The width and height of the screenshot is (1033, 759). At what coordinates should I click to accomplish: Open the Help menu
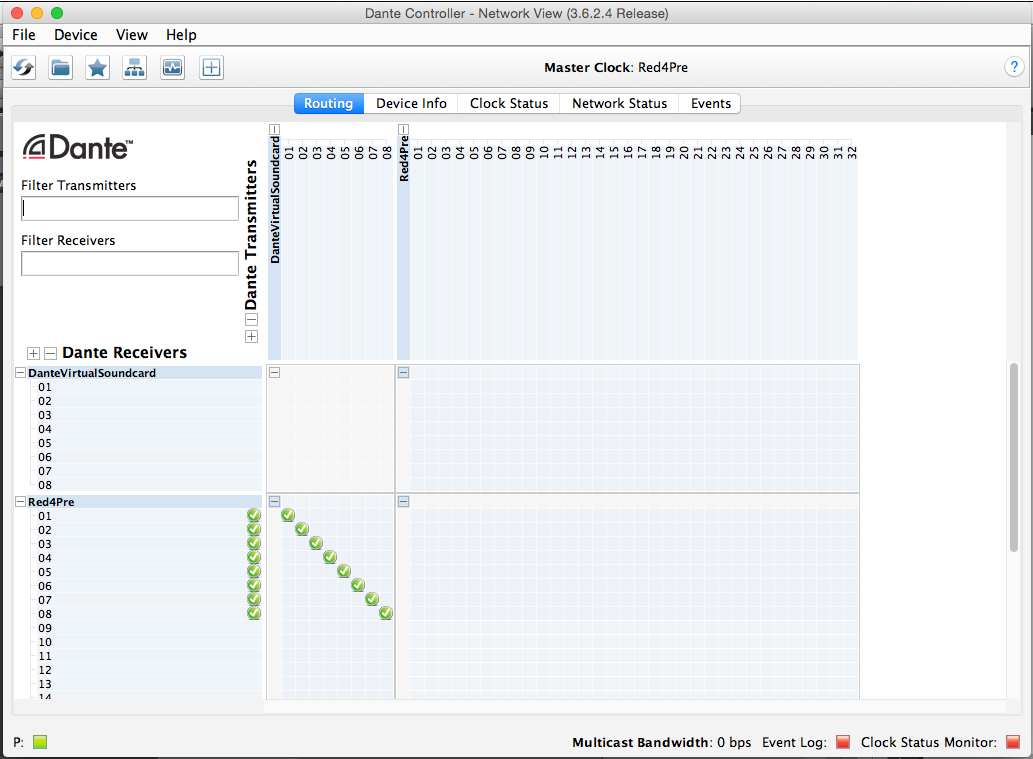[181, 35]
